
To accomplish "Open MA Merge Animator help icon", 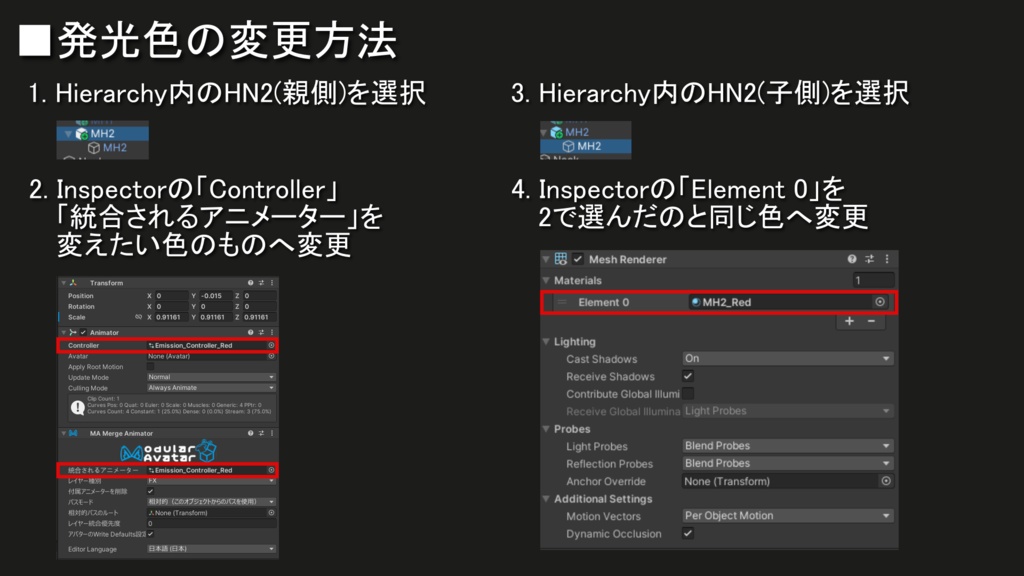I will (250, 433).
